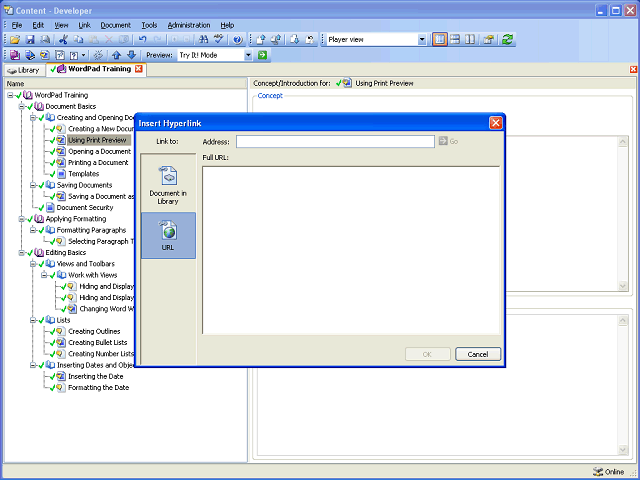
Task: Select the Formatting the Date topic
Action: click(x=98, y=388)
